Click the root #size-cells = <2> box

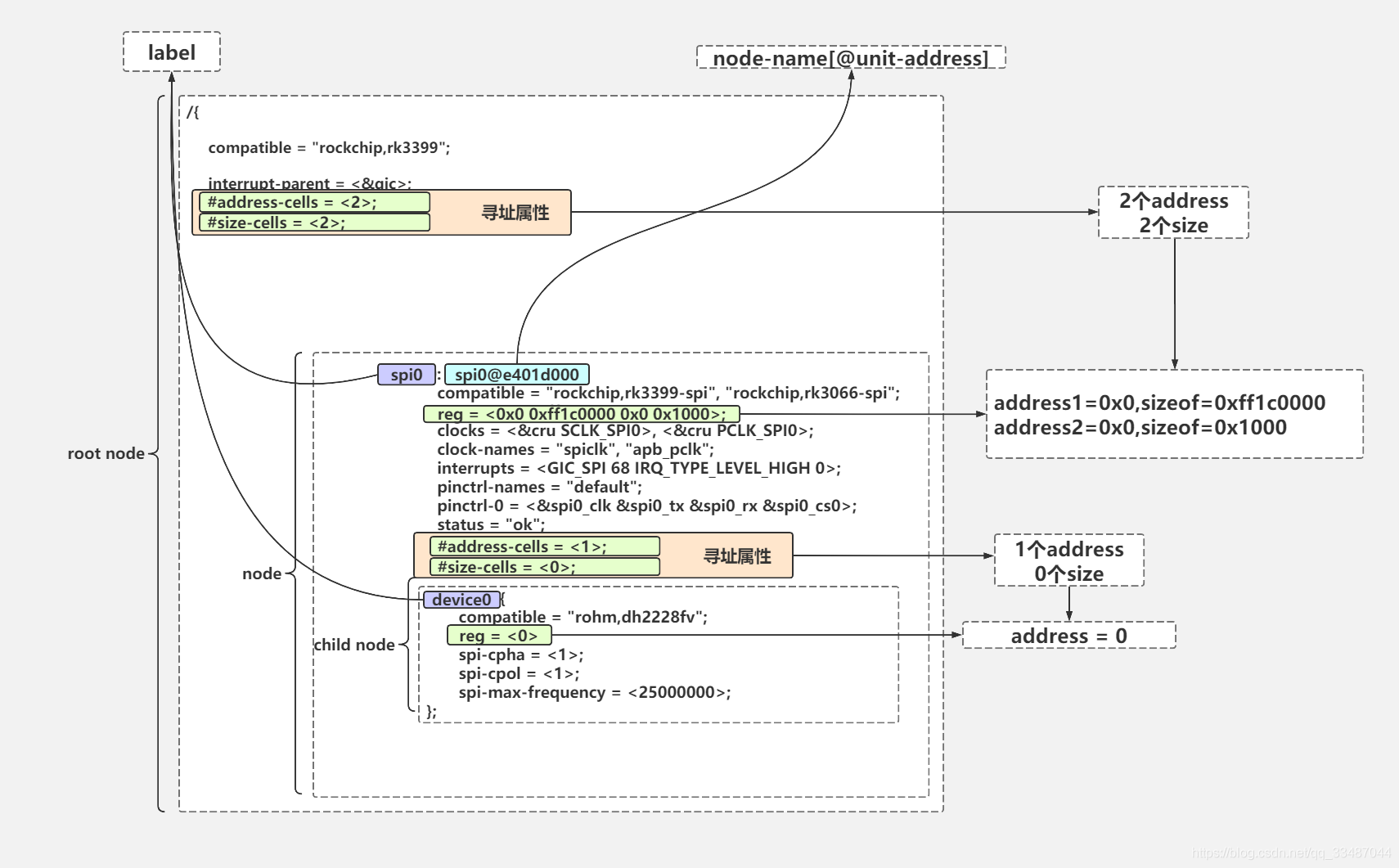coord(315,223)
